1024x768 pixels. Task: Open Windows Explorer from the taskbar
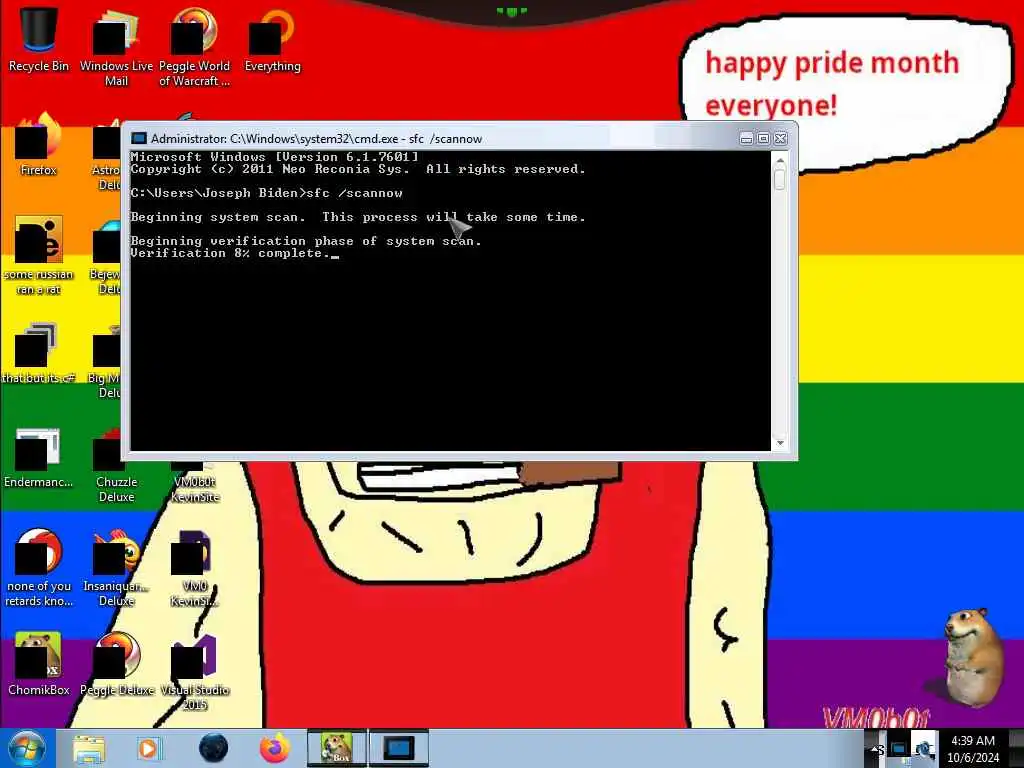click(x=89, y=749)
